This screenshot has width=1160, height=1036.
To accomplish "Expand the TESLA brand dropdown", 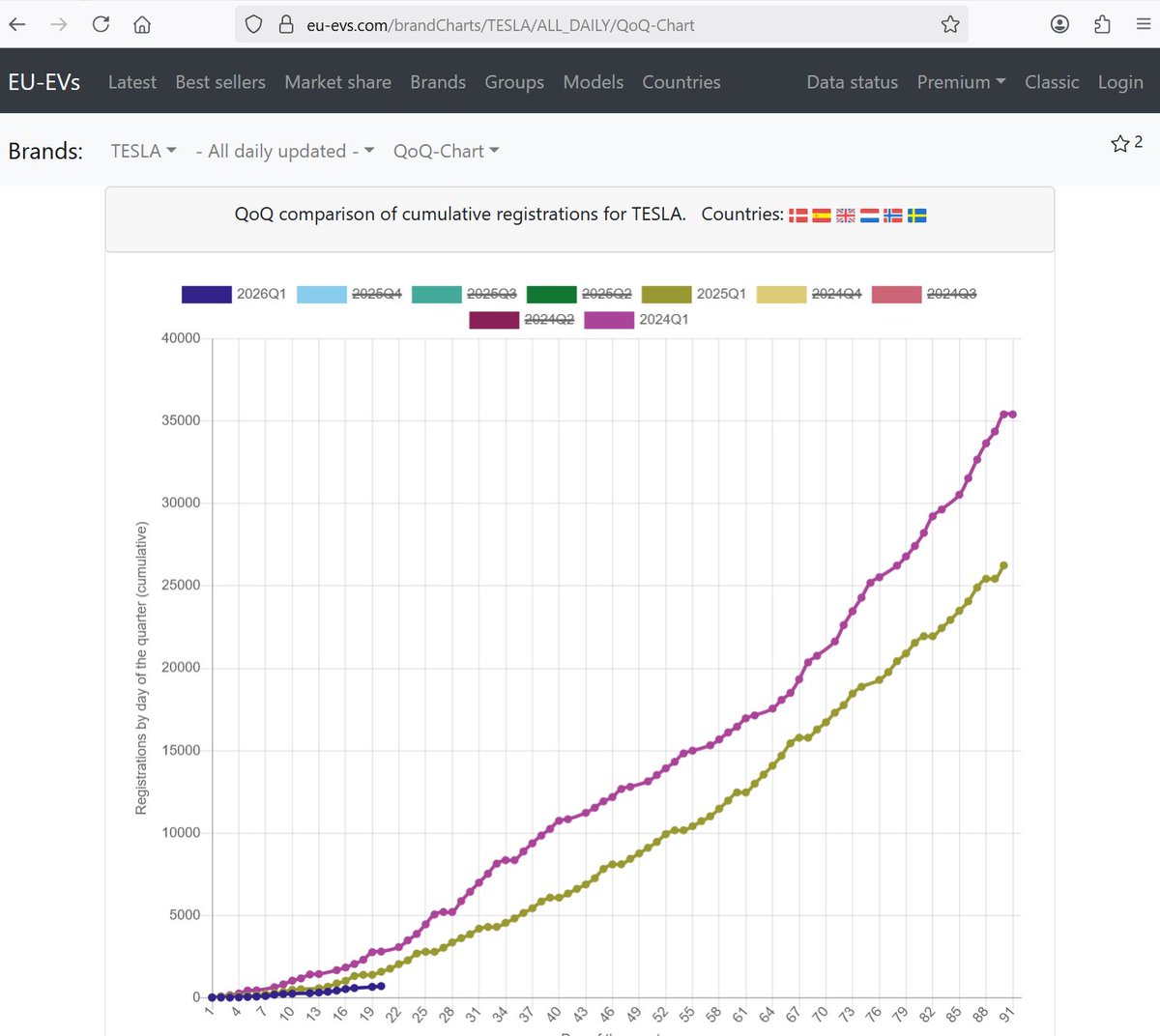I will point(143,151).
